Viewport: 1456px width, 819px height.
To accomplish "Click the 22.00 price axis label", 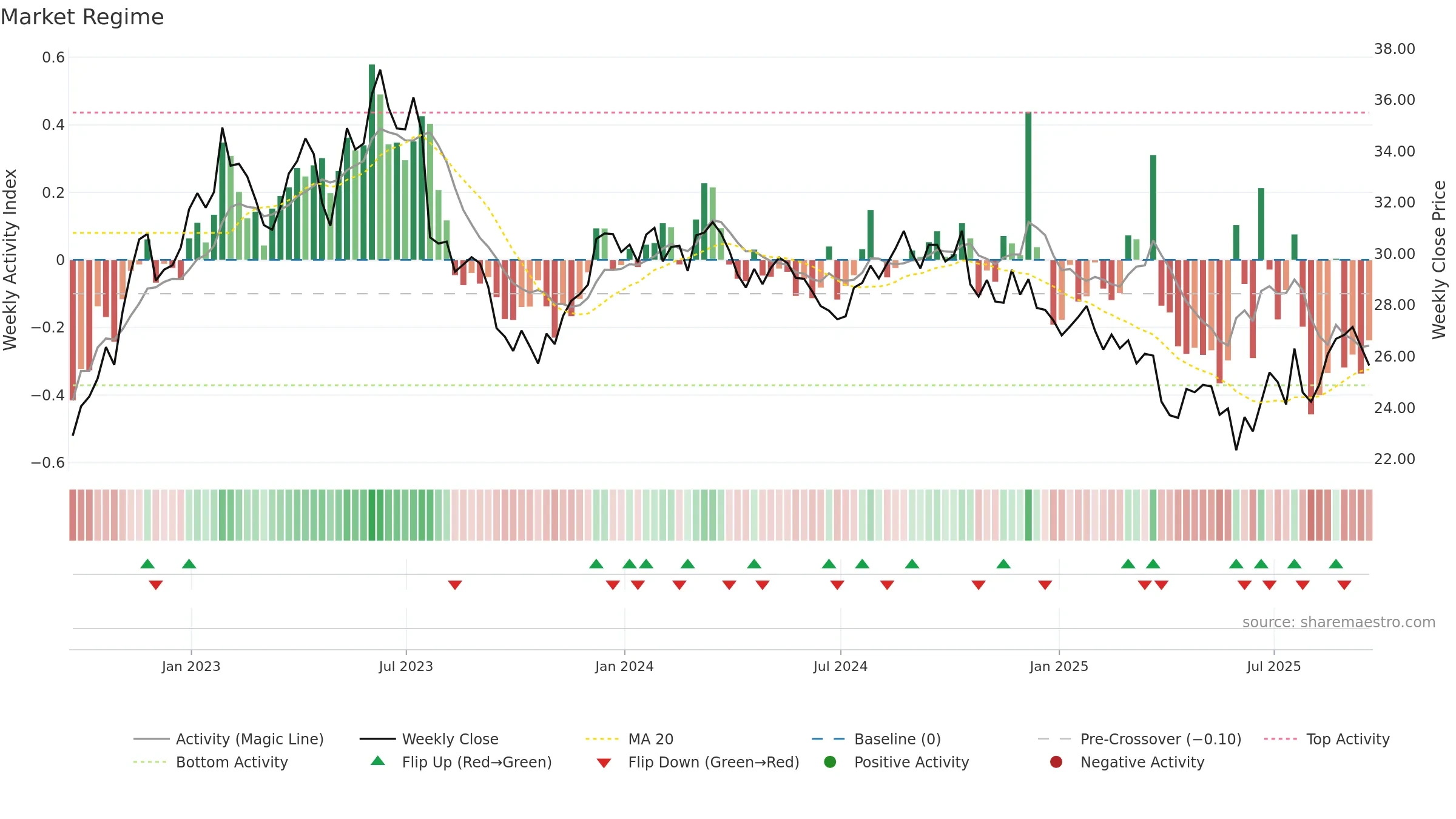I will tap(1394, 459).
